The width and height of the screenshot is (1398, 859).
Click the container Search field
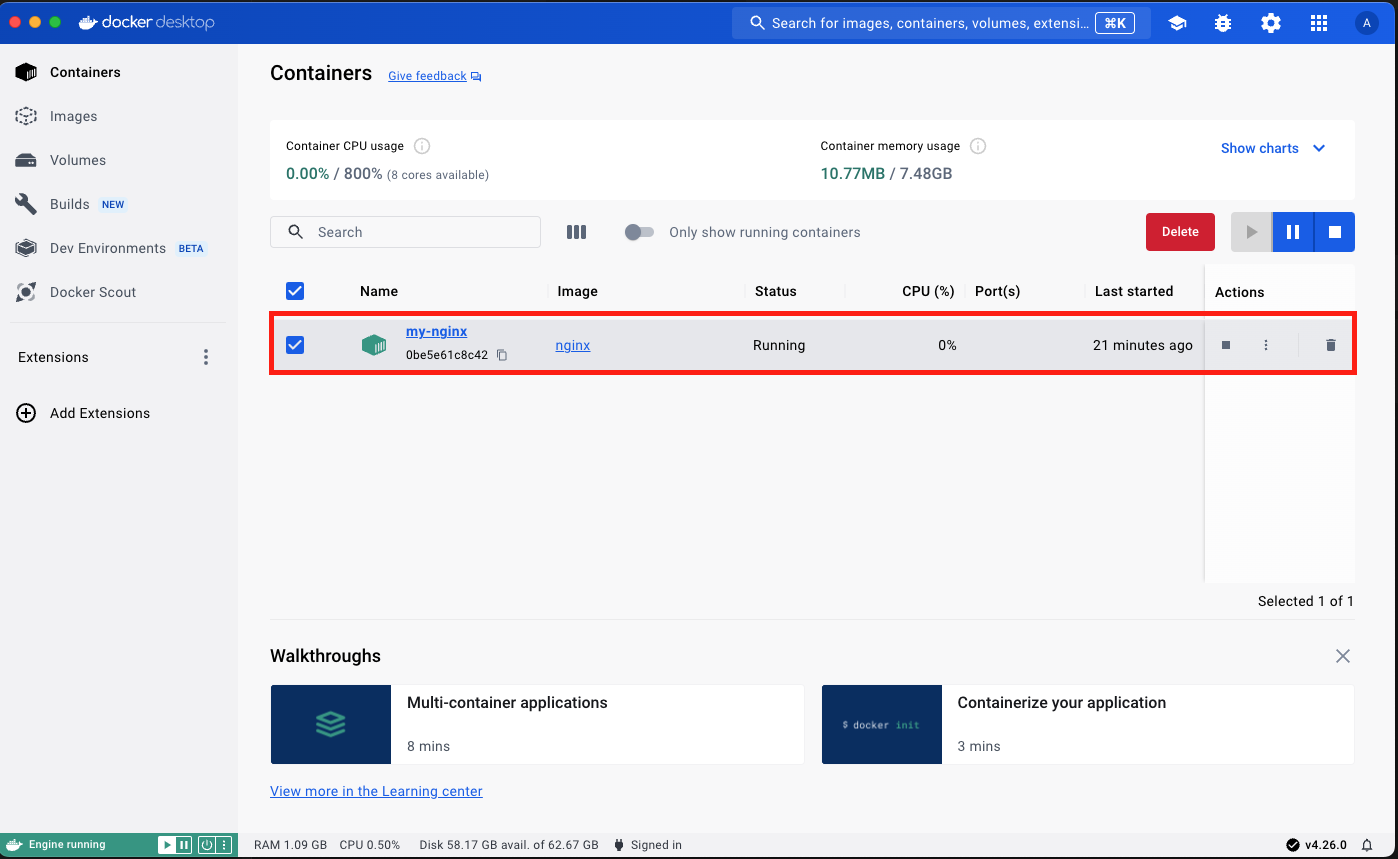pos(405,232)
